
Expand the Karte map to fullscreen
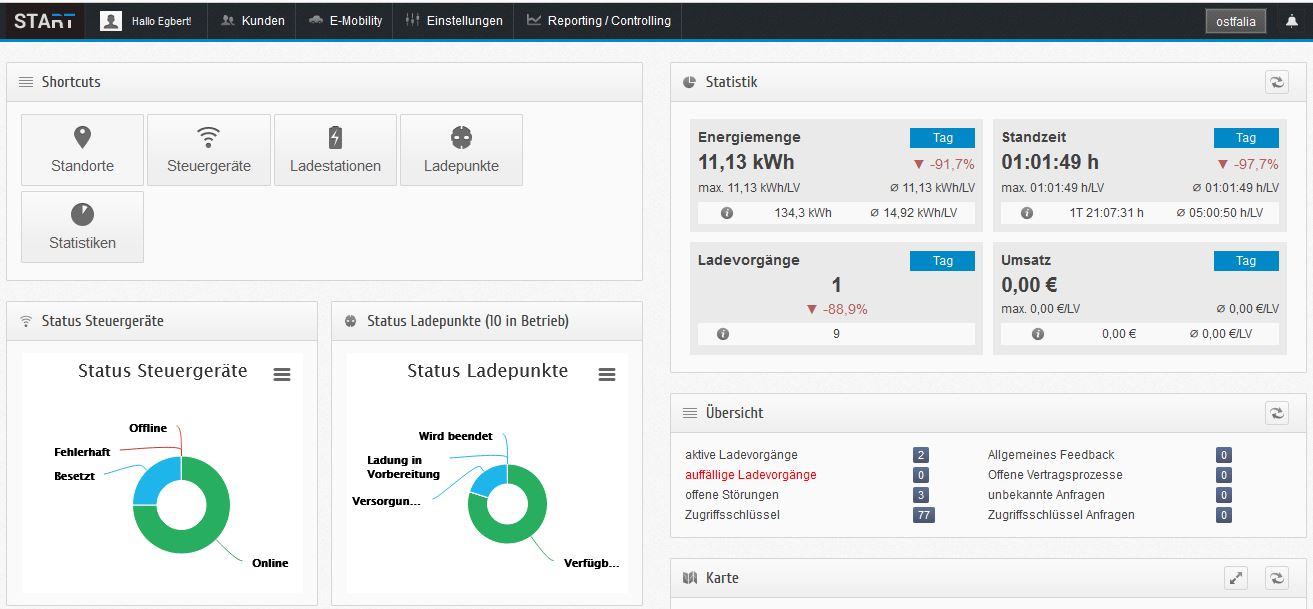tap(1236, 577)
